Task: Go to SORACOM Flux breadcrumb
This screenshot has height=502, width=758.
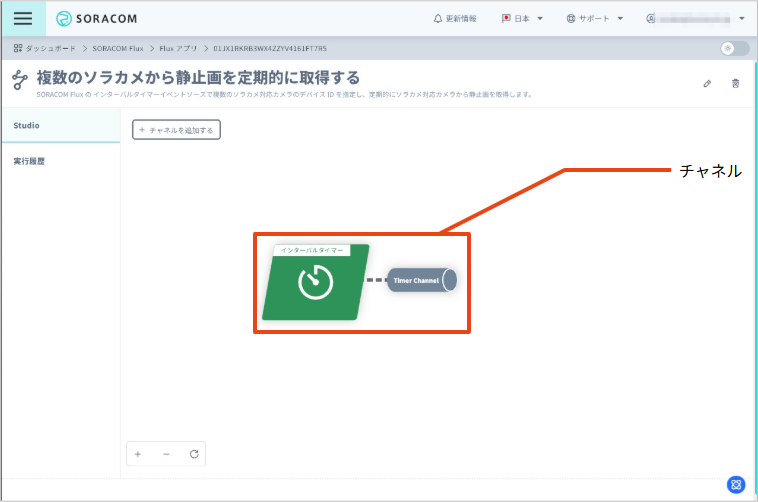Action: click(118, 48)
